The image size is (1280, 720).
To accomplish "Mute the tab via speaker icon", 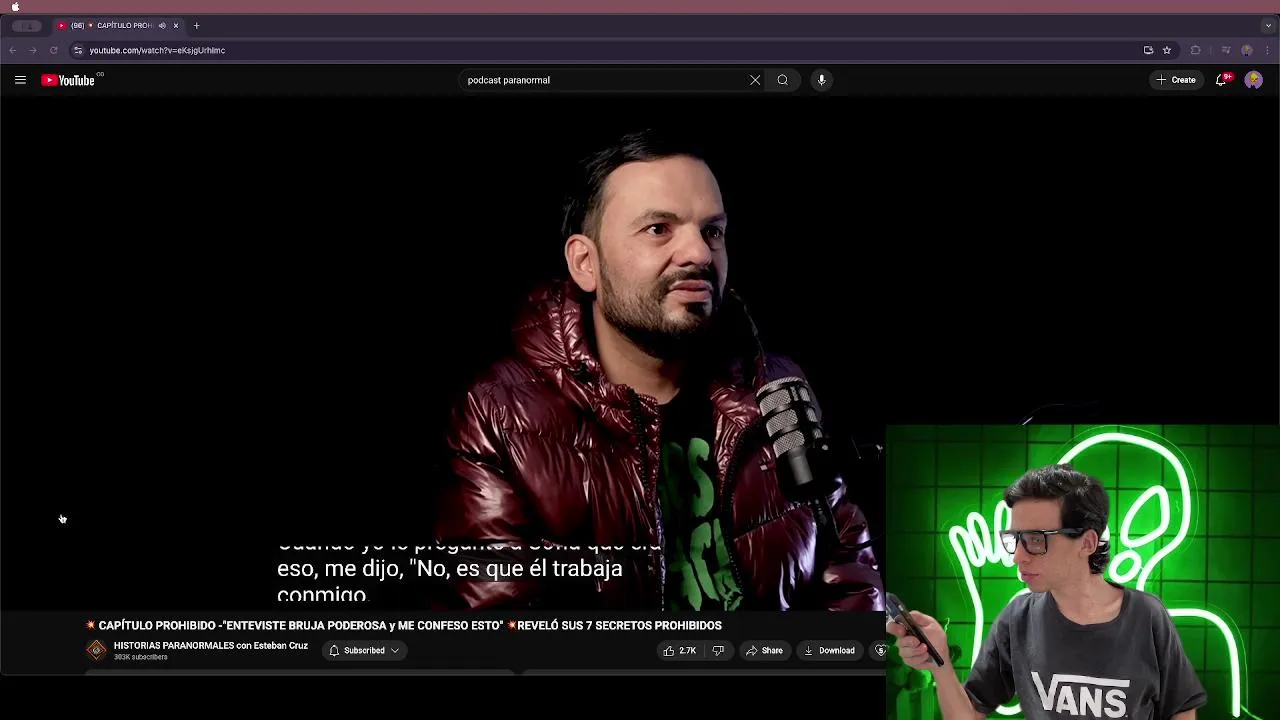I will [162, 25].
